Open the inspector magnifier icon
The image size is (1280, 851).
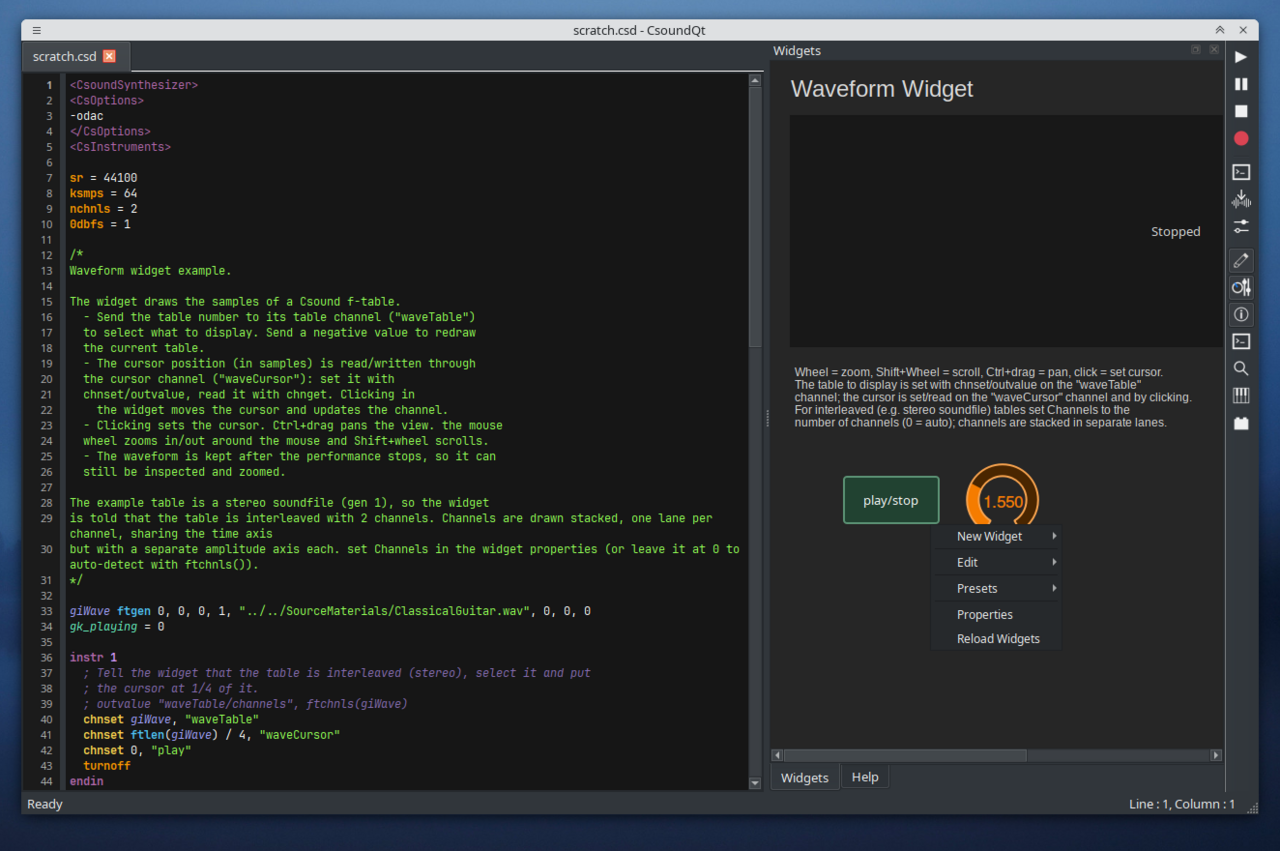tap(1241, 368)
